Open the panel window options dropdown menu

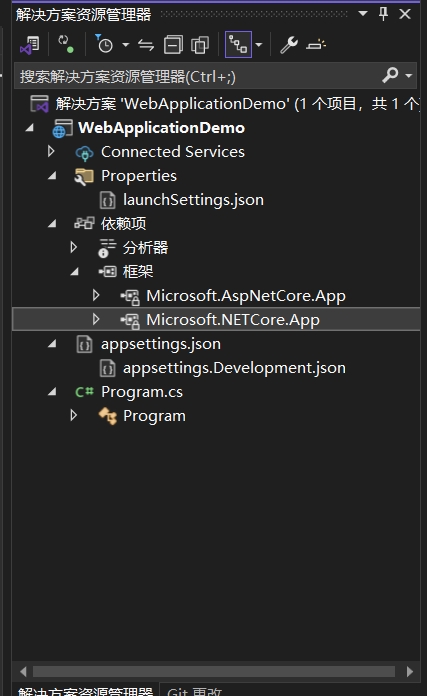[363, 14]
